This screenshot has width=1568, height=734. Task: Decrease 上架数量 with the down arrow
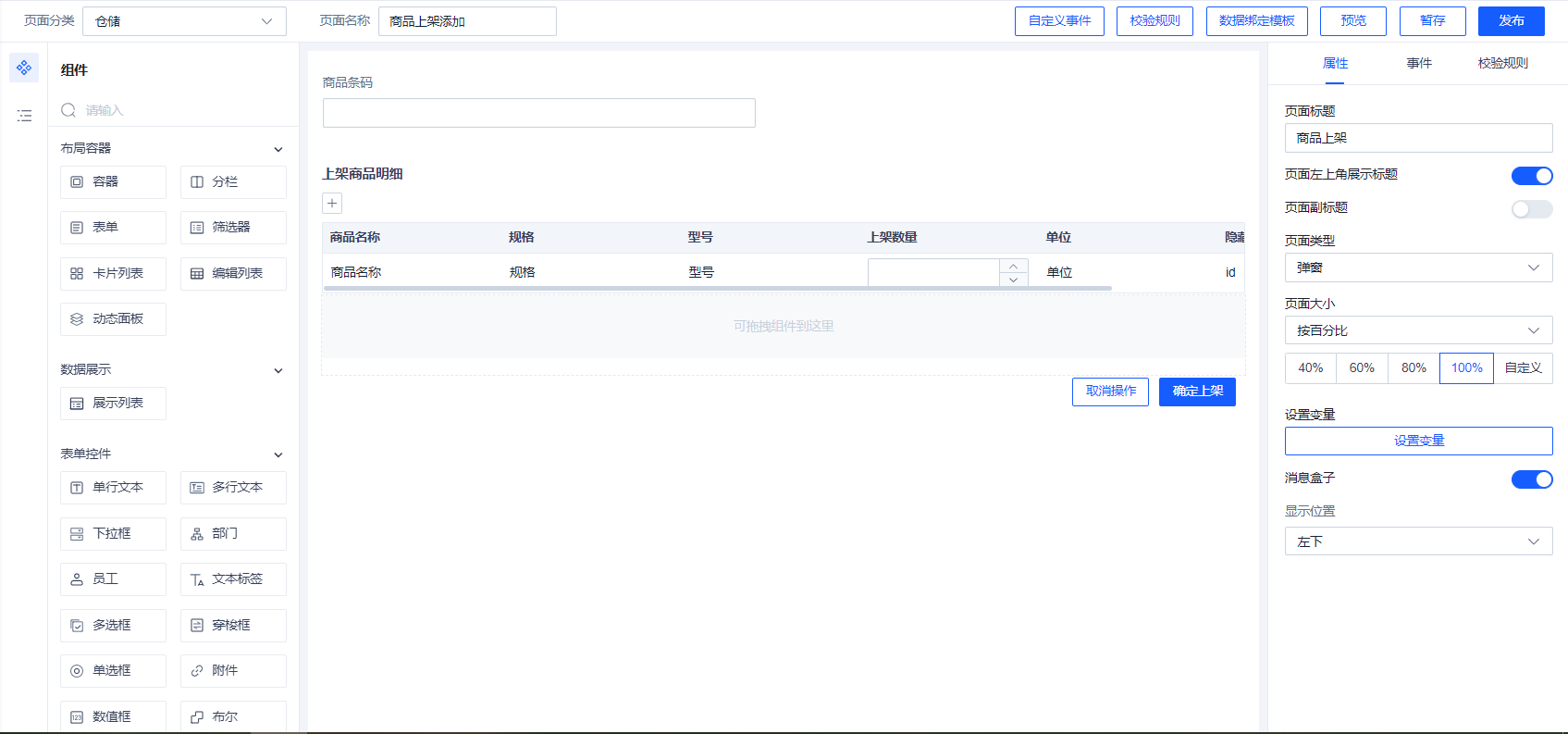[1014, 280]
